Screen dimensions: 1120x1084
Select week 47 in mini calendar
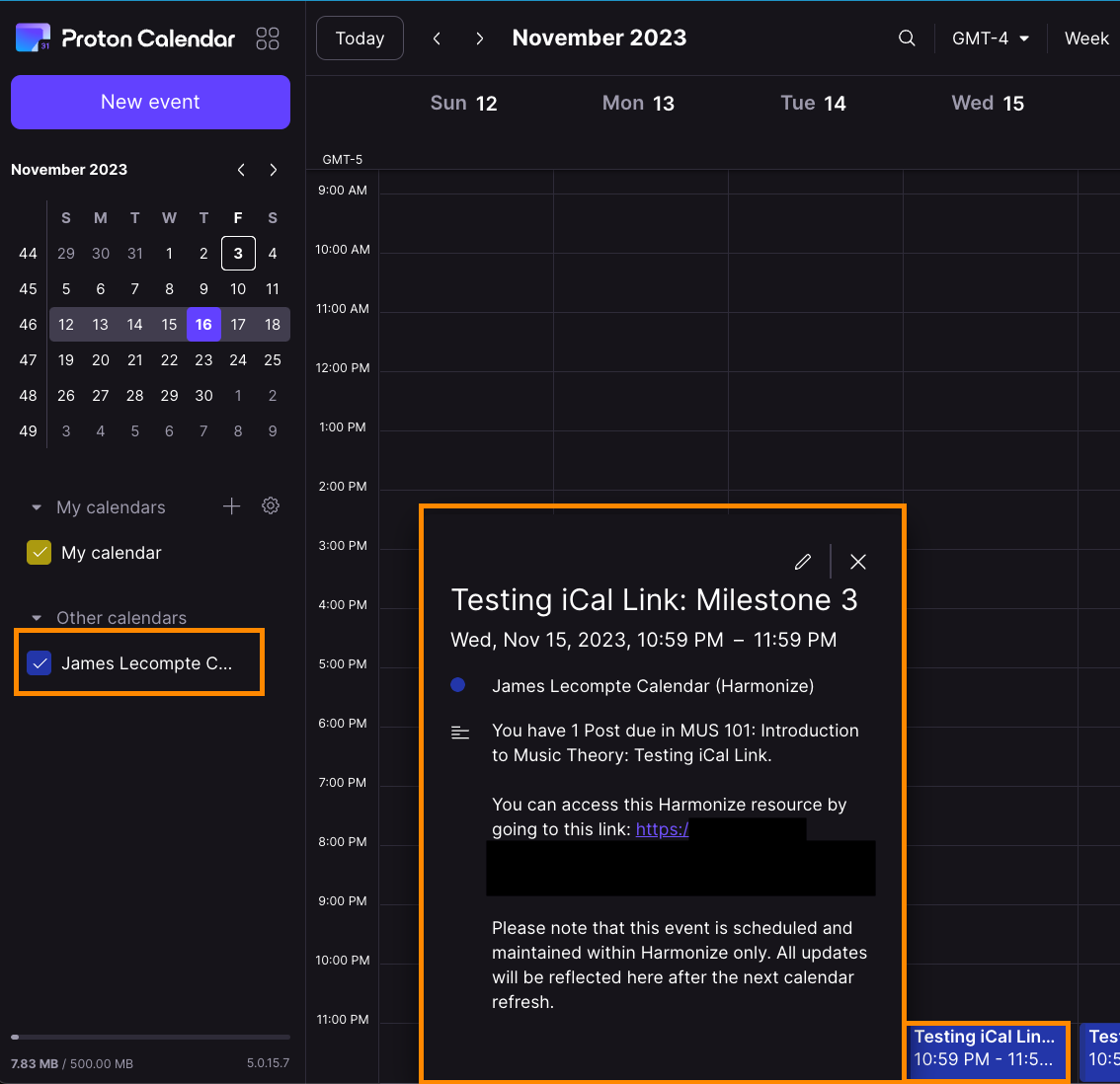[x=28, y=360]
